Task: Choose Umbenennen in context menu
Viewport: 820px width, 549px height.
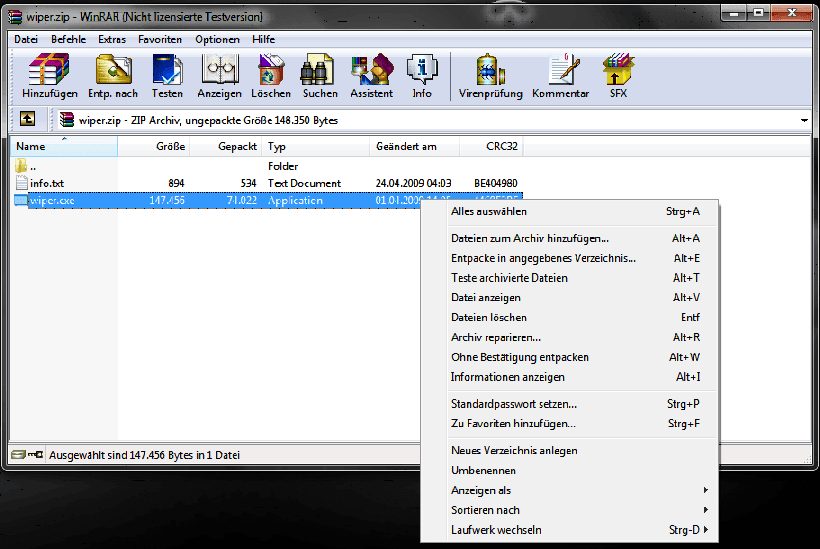Action: [570, 471]
